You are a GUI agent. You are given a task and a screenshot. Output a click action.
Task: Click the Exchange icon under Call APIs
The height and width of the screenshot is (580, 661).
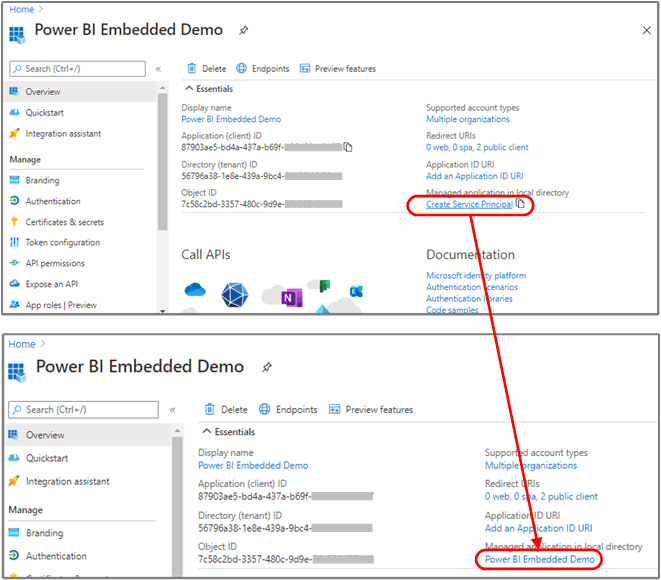point(356,291)
